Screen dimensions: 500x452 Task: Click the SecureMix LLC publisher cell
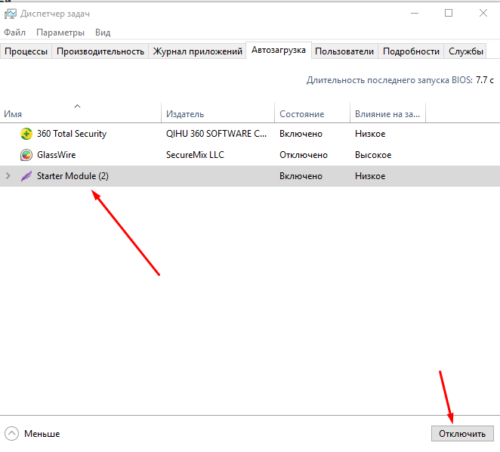[195, 155]
